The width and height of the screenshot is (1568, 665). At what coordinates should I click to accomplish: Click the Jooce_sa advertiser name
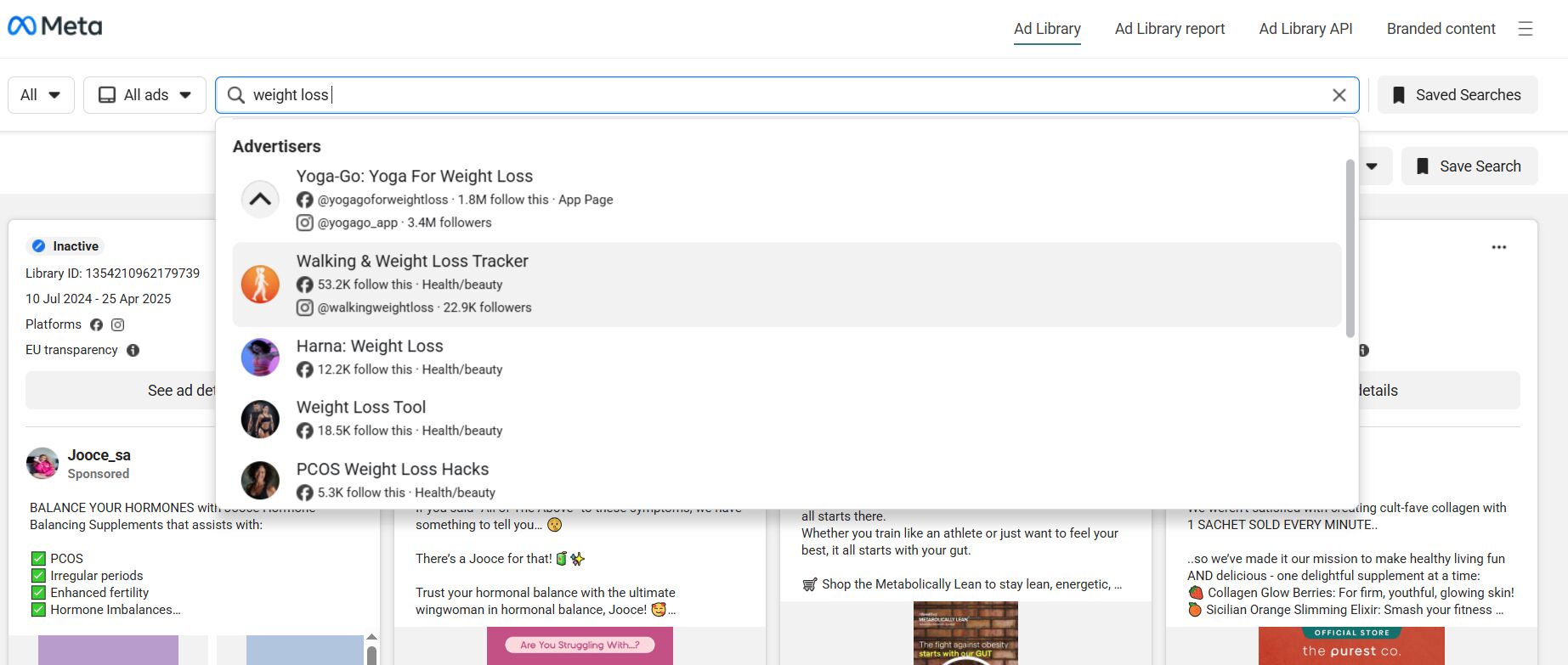pyautogui.click(x=99, y=455)
